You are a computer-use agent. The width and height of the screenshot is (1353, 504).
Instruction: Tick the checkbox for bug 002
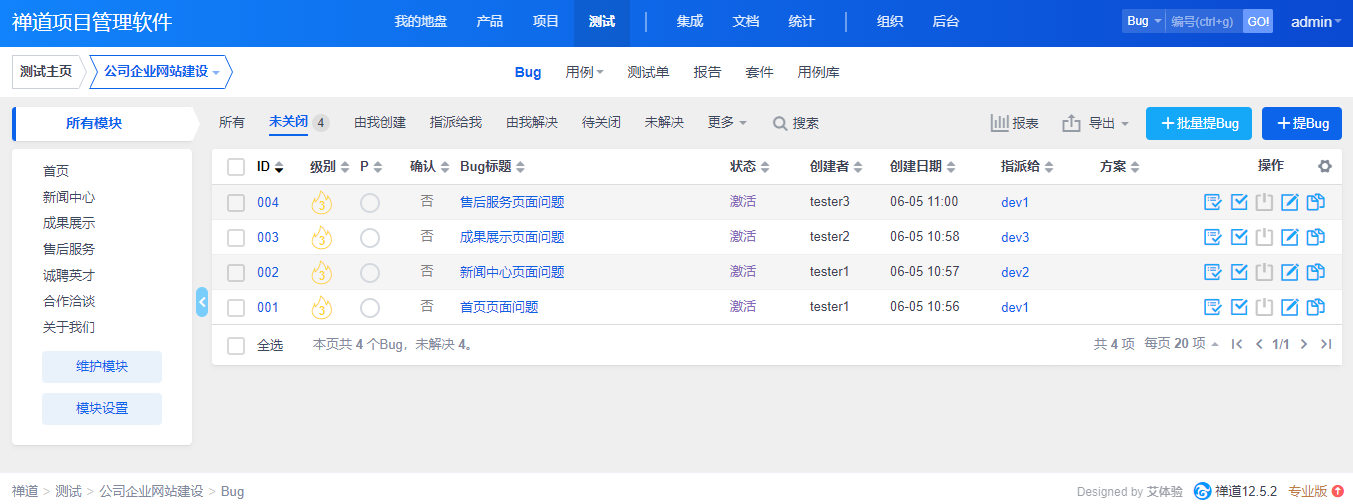click(x=236, y=272)
